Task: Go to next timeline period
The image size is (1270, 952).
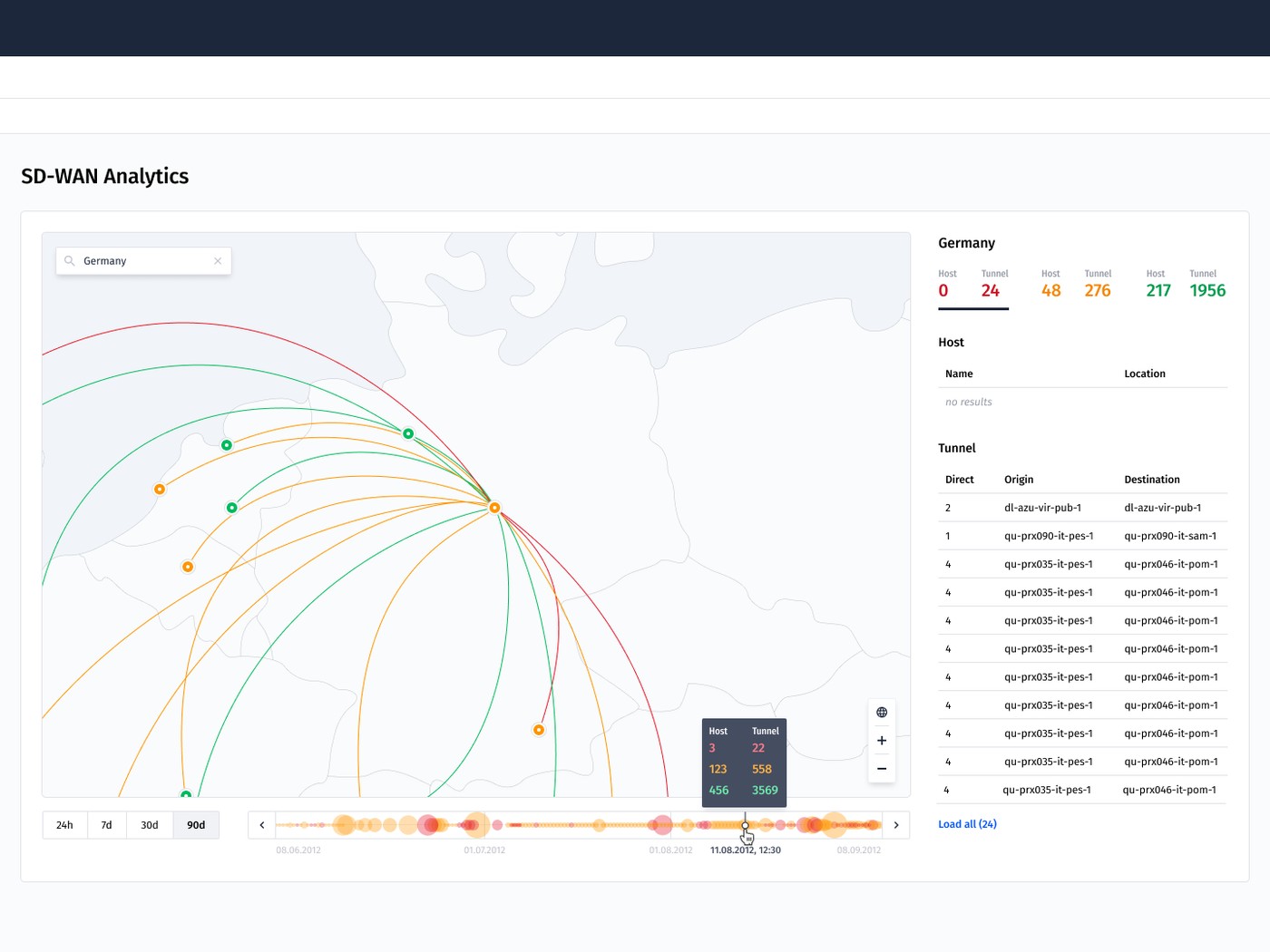Action: (896, 825)
